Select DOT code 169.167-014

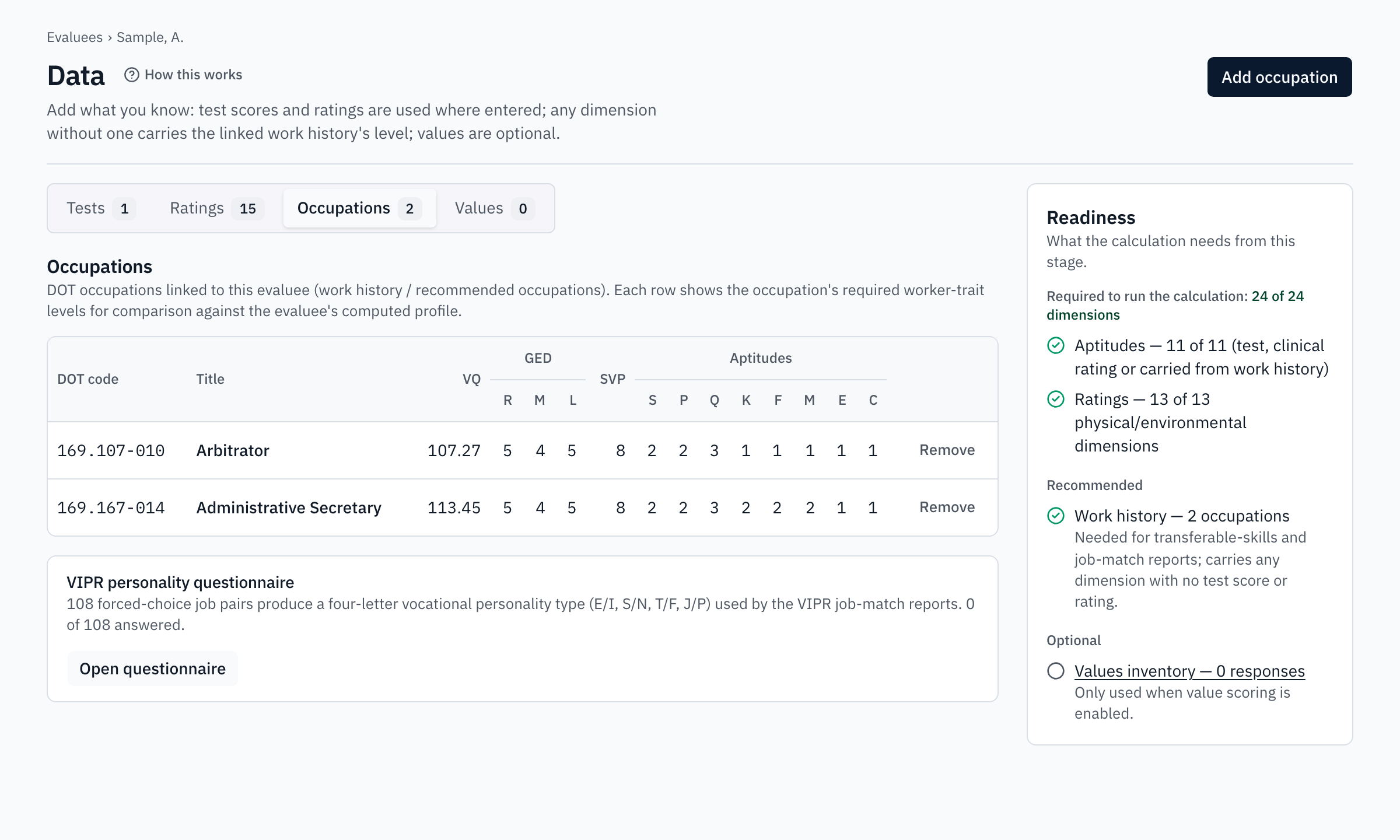point(111,508)
